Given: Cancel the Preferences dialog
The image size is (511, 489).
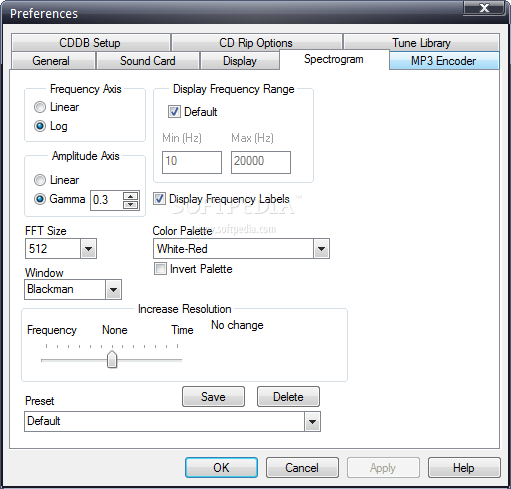Looking at the screenshot, I should pos(302,468).
